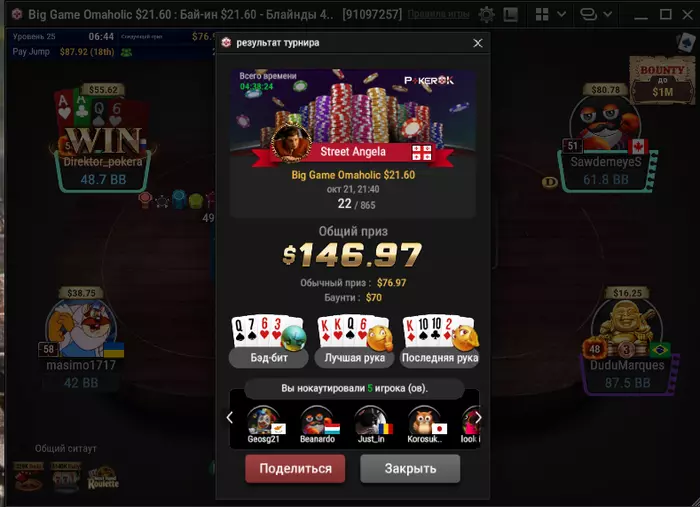Expand dropdown arrow next to grid icon
Screen dimensions: 700x507
[x=562, y=14]
